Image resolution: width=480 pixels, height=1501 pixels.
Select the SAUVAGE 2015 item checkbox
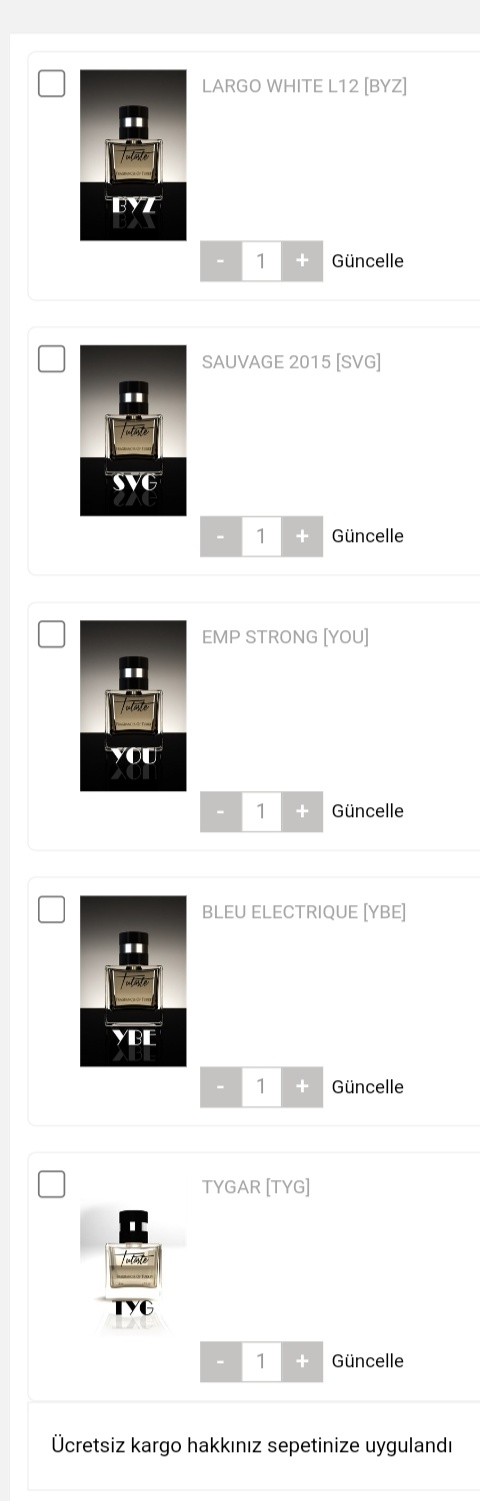click(x=51, y=358)
